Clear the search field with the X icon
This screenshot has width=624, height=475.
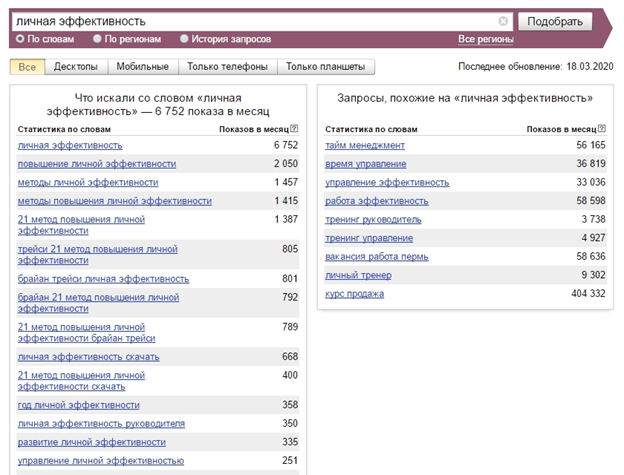503,21
